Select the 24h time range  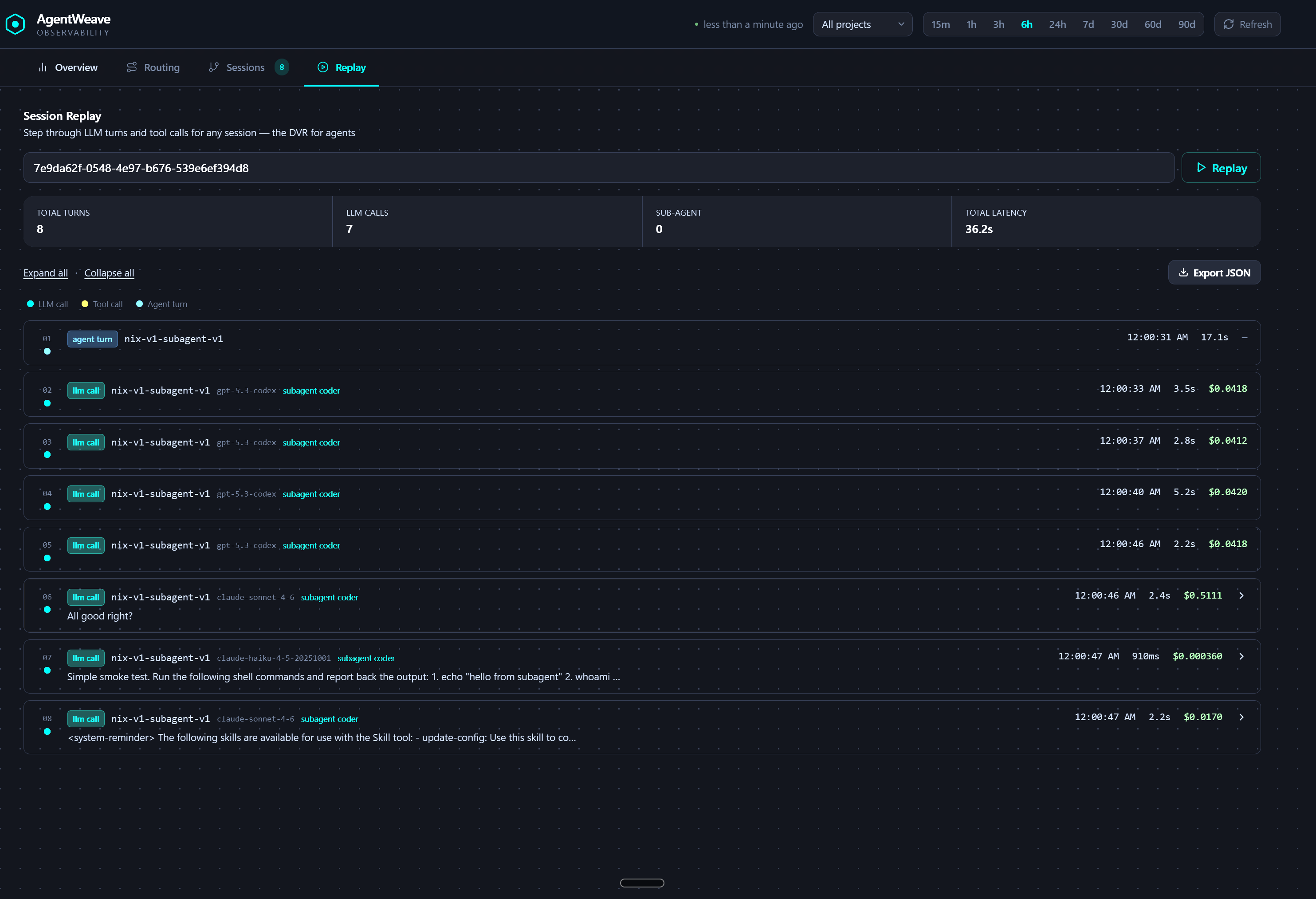(1057, 24)
